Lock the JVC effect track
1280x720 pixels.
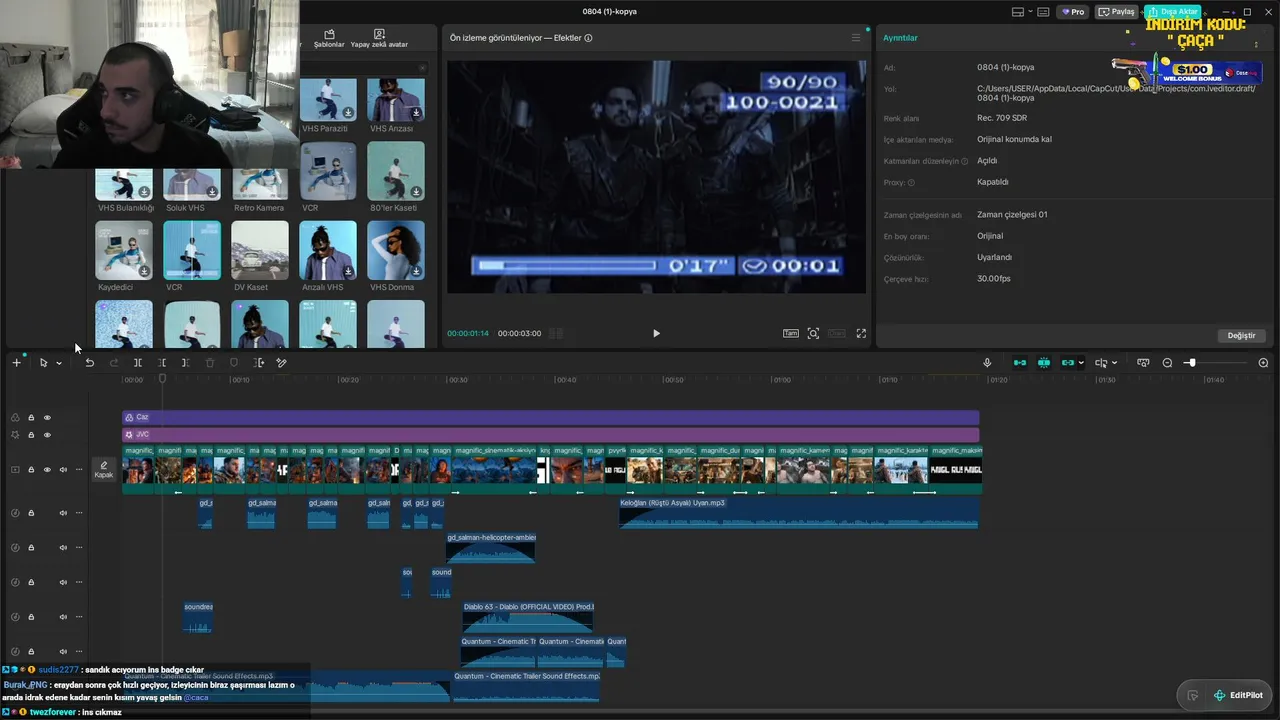31,435
